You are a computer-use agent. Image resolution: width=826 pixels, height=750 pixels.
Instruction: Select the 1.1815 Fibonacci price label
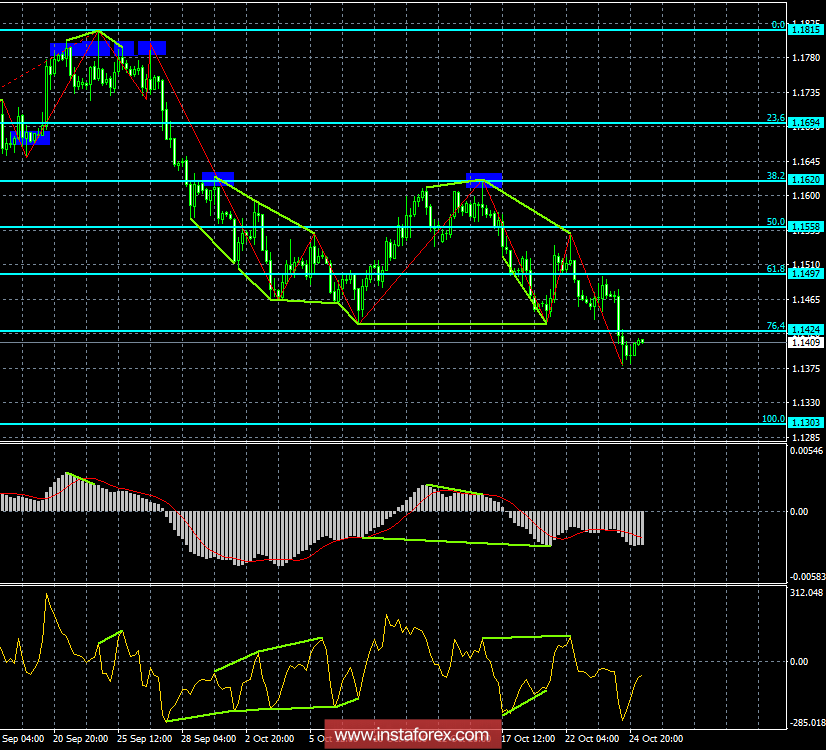tap(806, 31)
